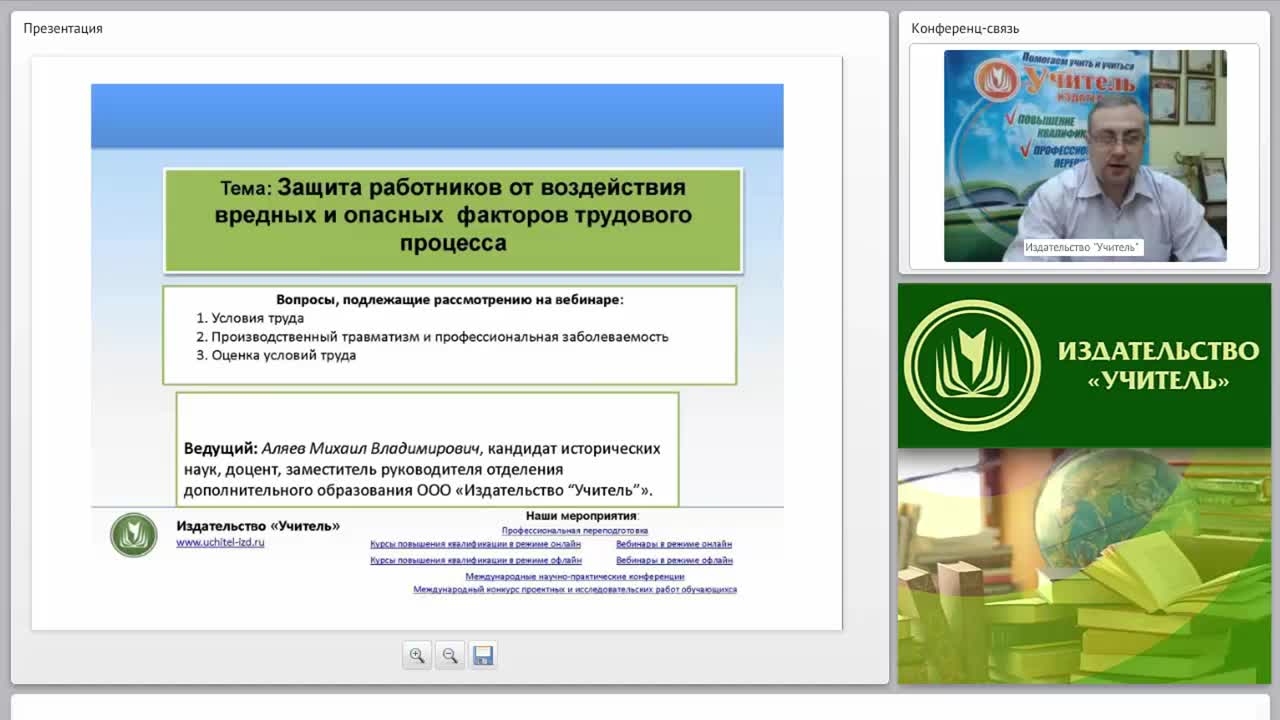1280x720 pixels.
Task: Click item 2. Производственный травматизм и профессиональная заболеваемость
Action: pyautogui.click(x=432, y=337)
